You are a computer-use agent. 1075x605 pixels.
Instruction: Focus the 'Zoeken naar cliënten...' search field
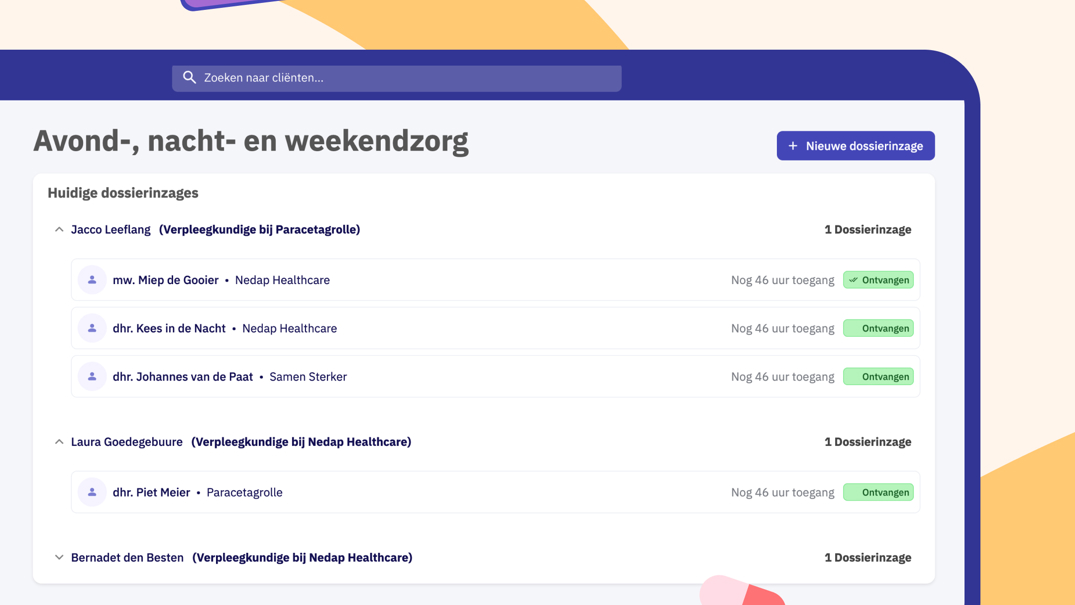coord(396,78)
